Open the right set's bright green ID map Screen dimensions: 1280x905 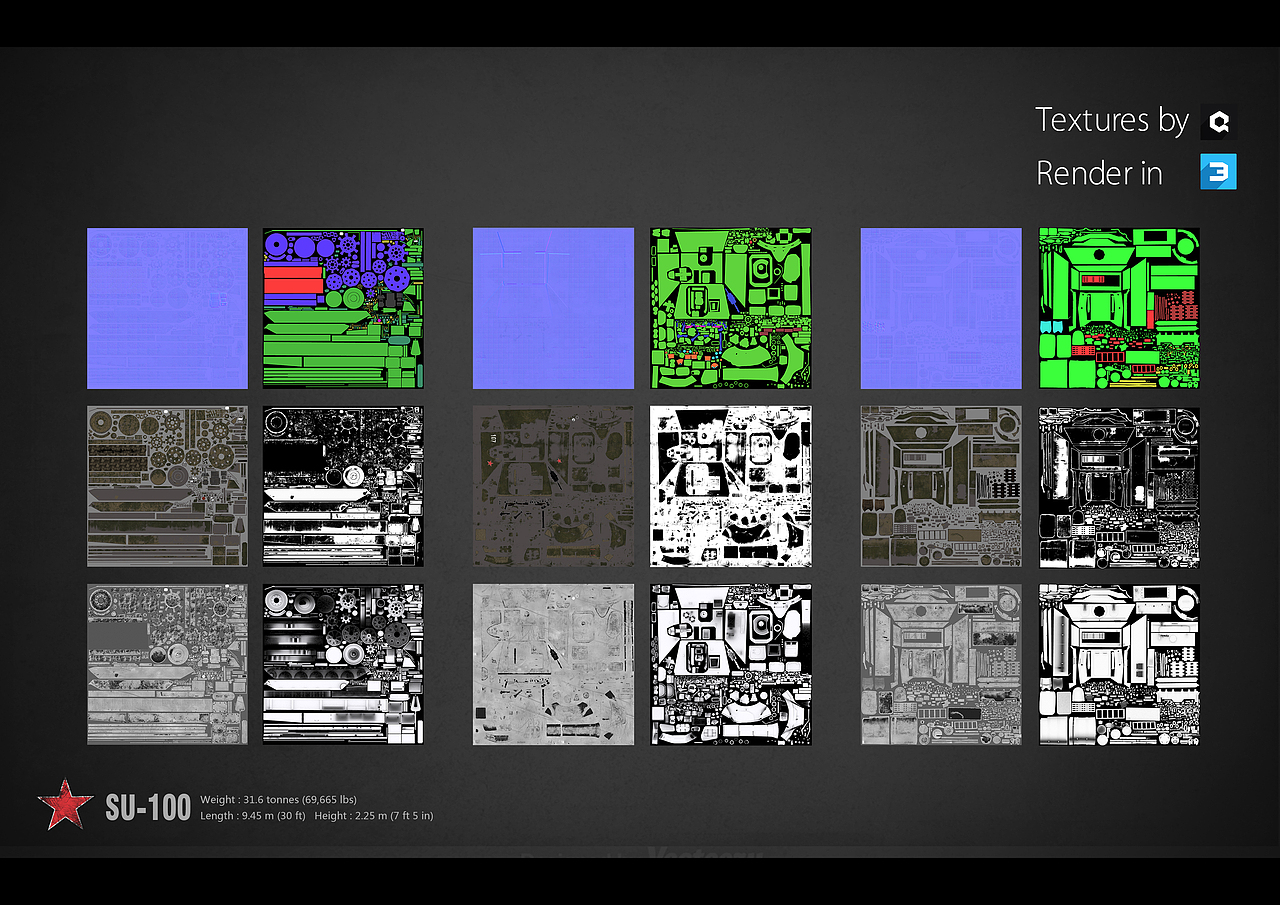click(1119, 308)
